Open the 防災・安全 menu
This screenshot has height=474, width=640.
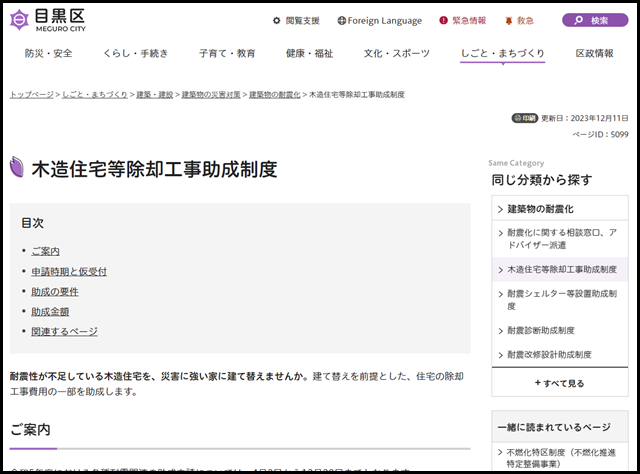[x=47, y=53]
